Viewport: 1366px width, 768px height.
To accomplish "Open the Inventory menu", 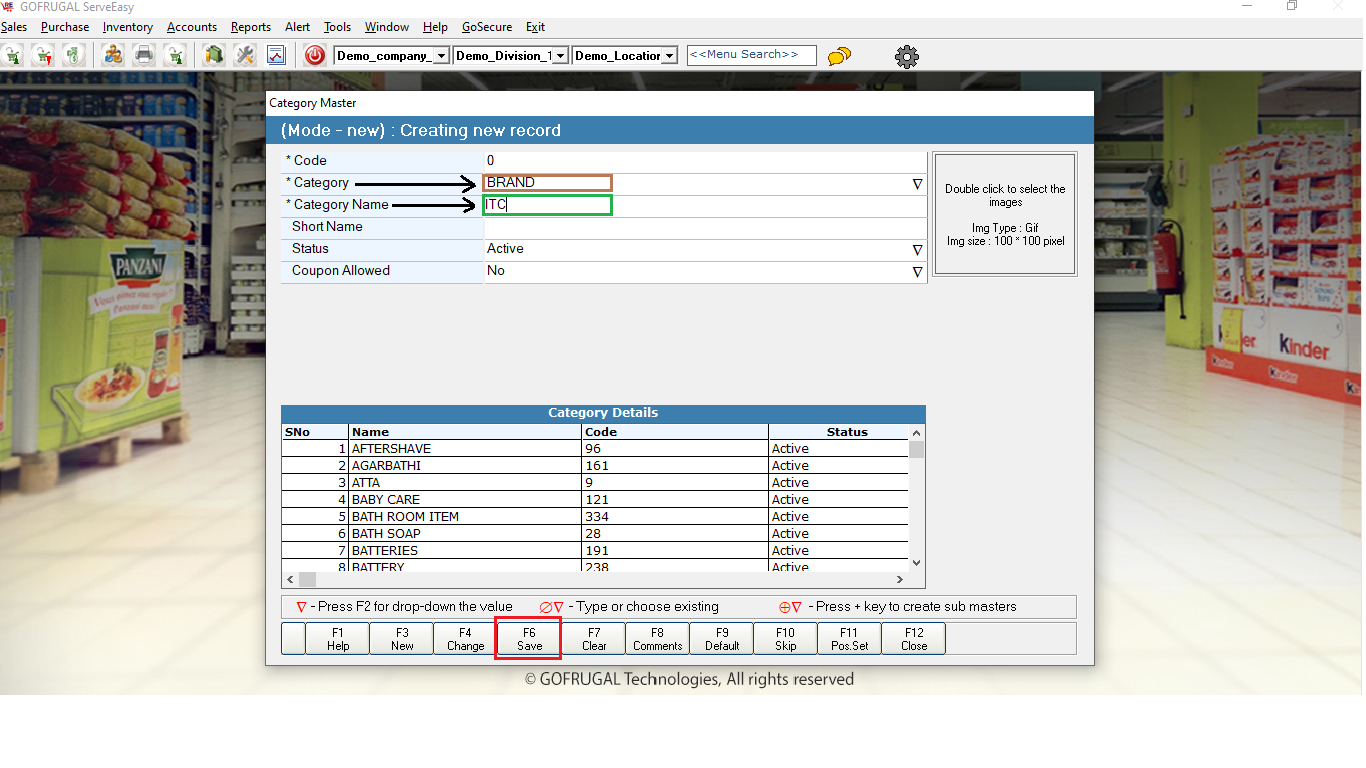I will click(x=128, y=27).
